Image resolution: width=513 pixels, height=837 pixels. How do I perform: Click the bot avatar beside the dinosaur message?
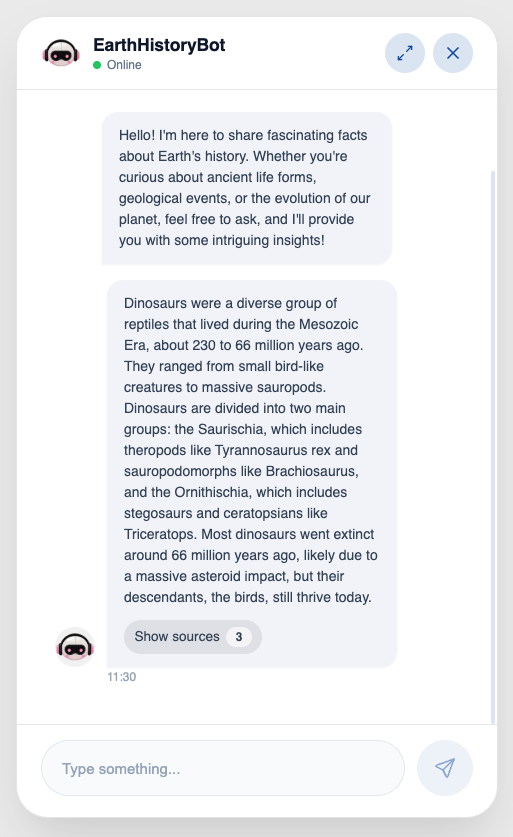click(x=75, y=647)
